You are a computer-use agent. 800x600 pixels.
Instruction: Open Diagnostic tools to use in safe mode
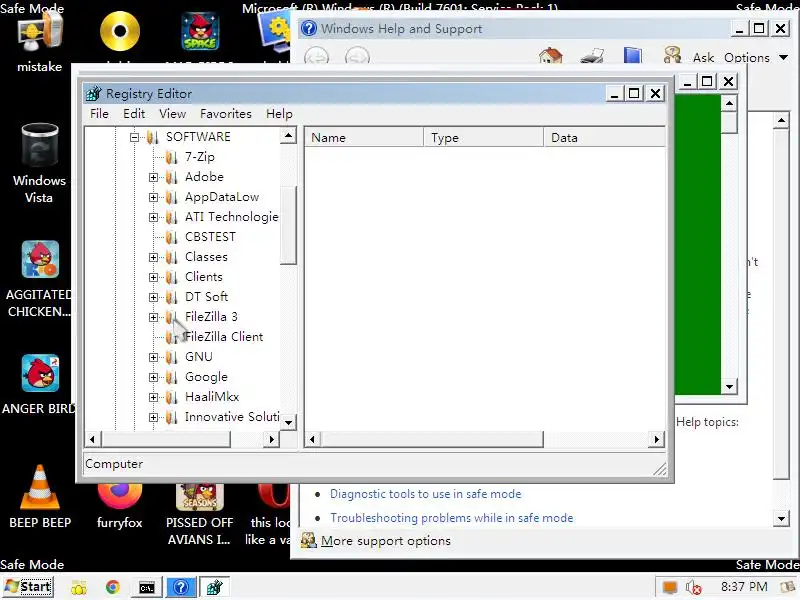click(x=426, y=494)
